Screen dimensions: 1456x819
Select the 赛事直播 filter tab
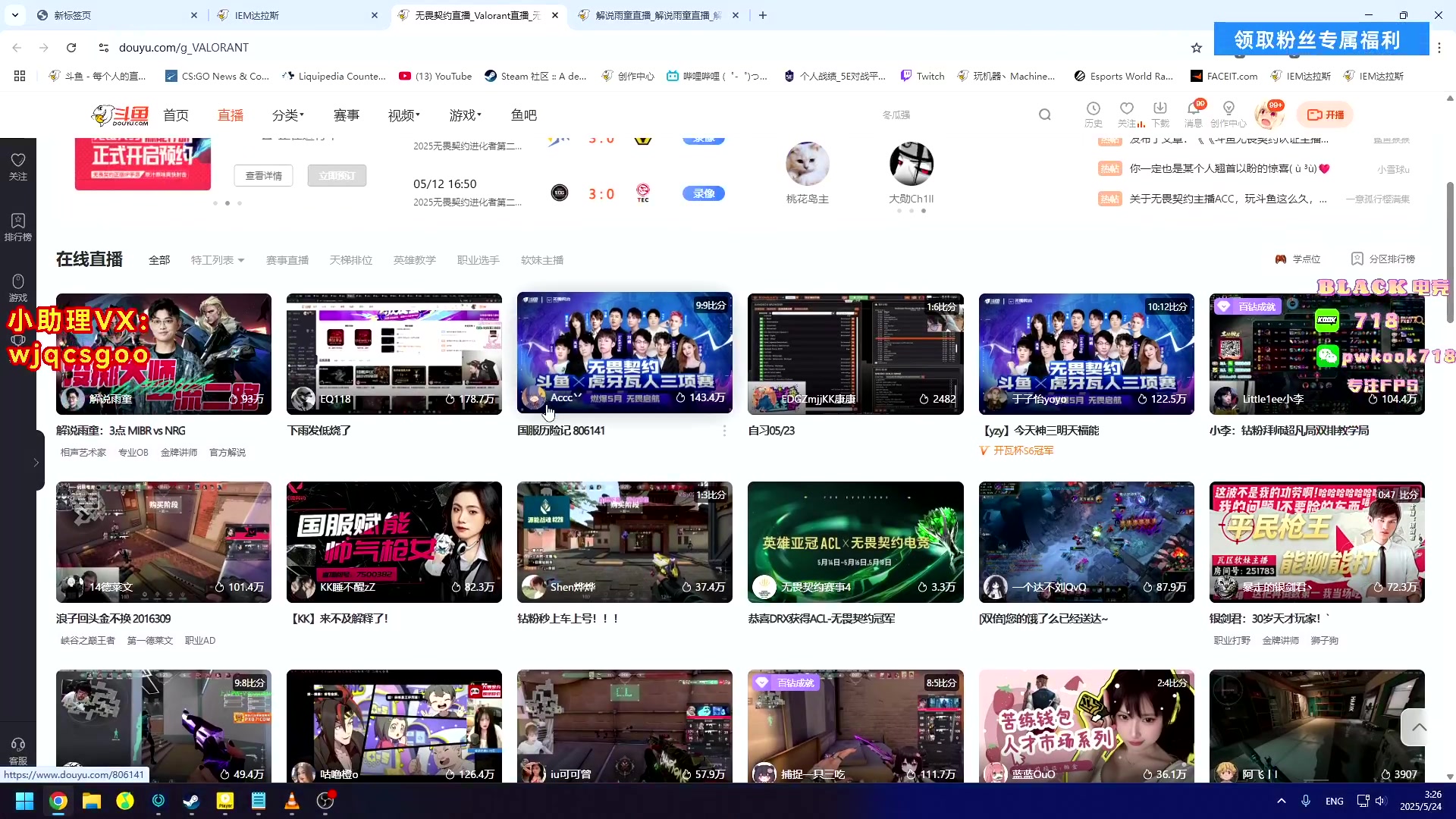[287, 260]
